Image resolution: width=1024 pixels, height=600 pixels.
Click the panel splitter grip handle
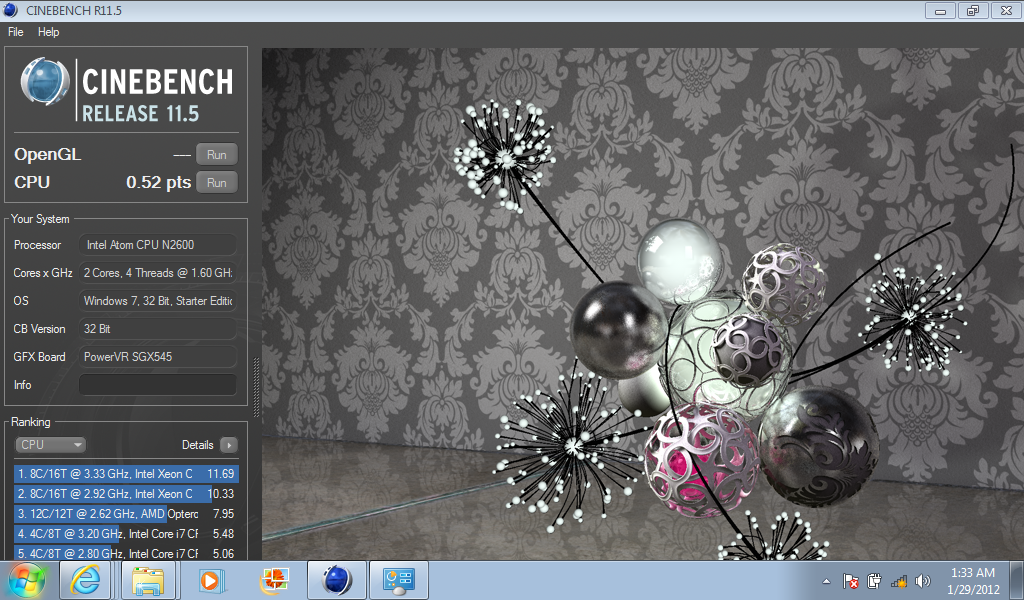click(x=256, y=387)
